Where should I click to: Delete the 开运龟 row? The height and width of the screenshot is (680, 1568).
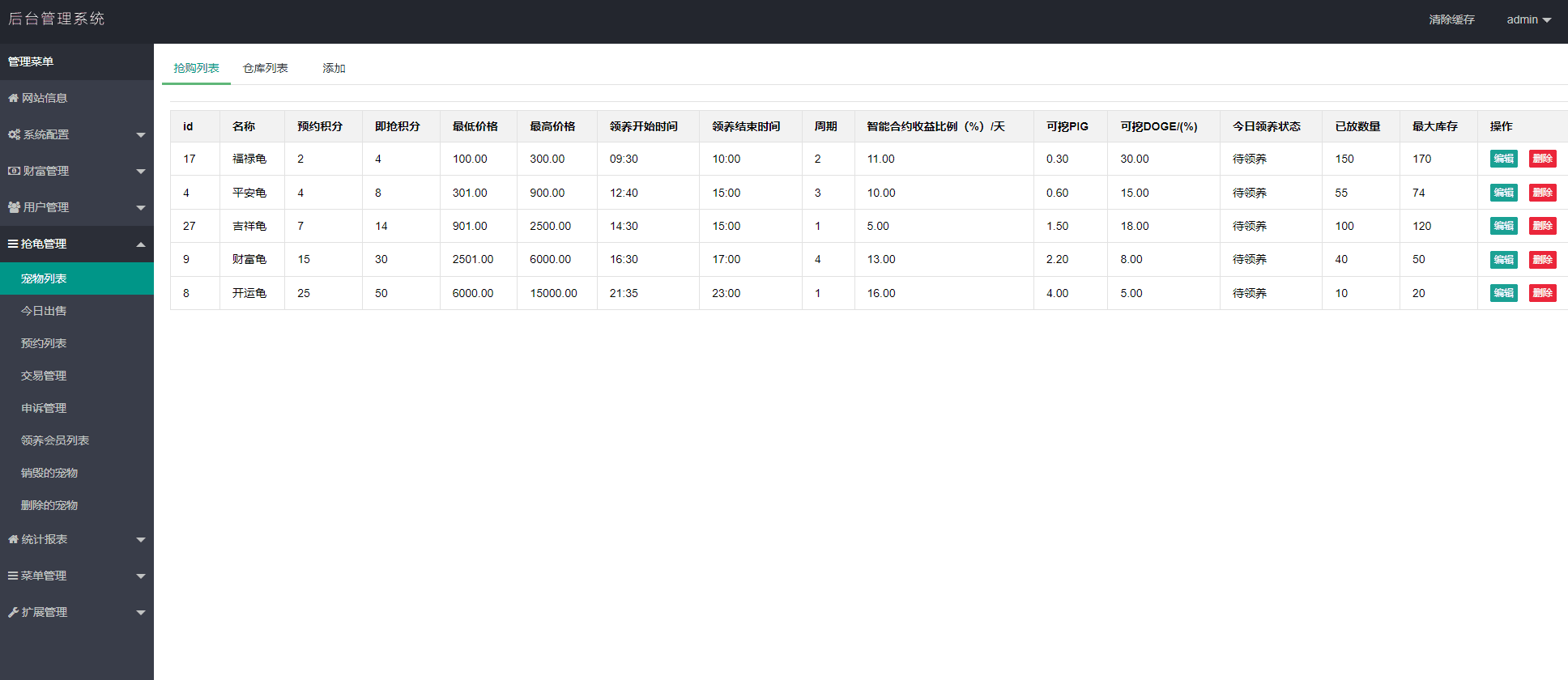[x=1542, y=293]
